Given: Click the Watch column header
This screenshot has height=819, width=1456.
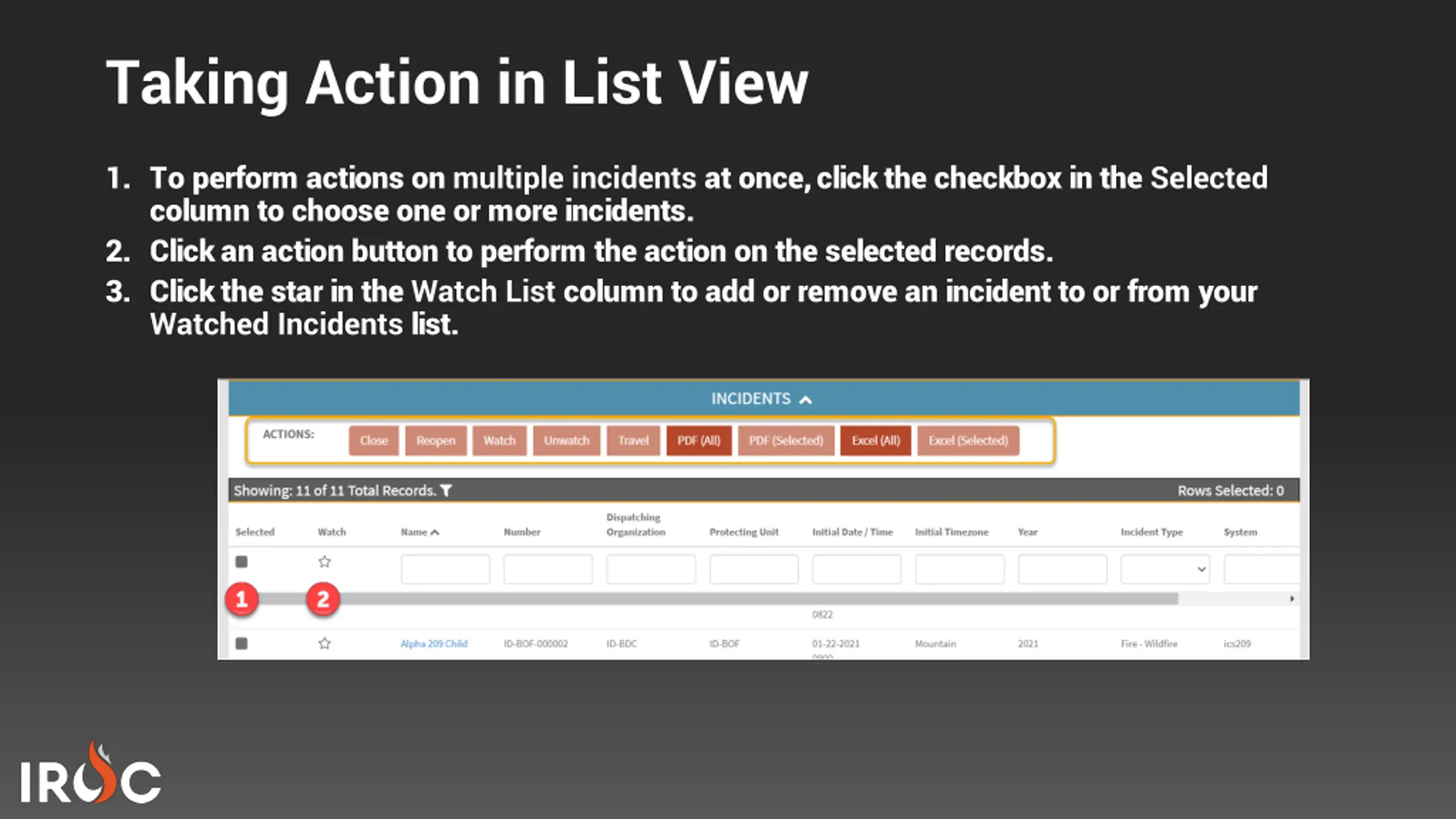Looking at the screenshot, I should (x=332, y=532).
